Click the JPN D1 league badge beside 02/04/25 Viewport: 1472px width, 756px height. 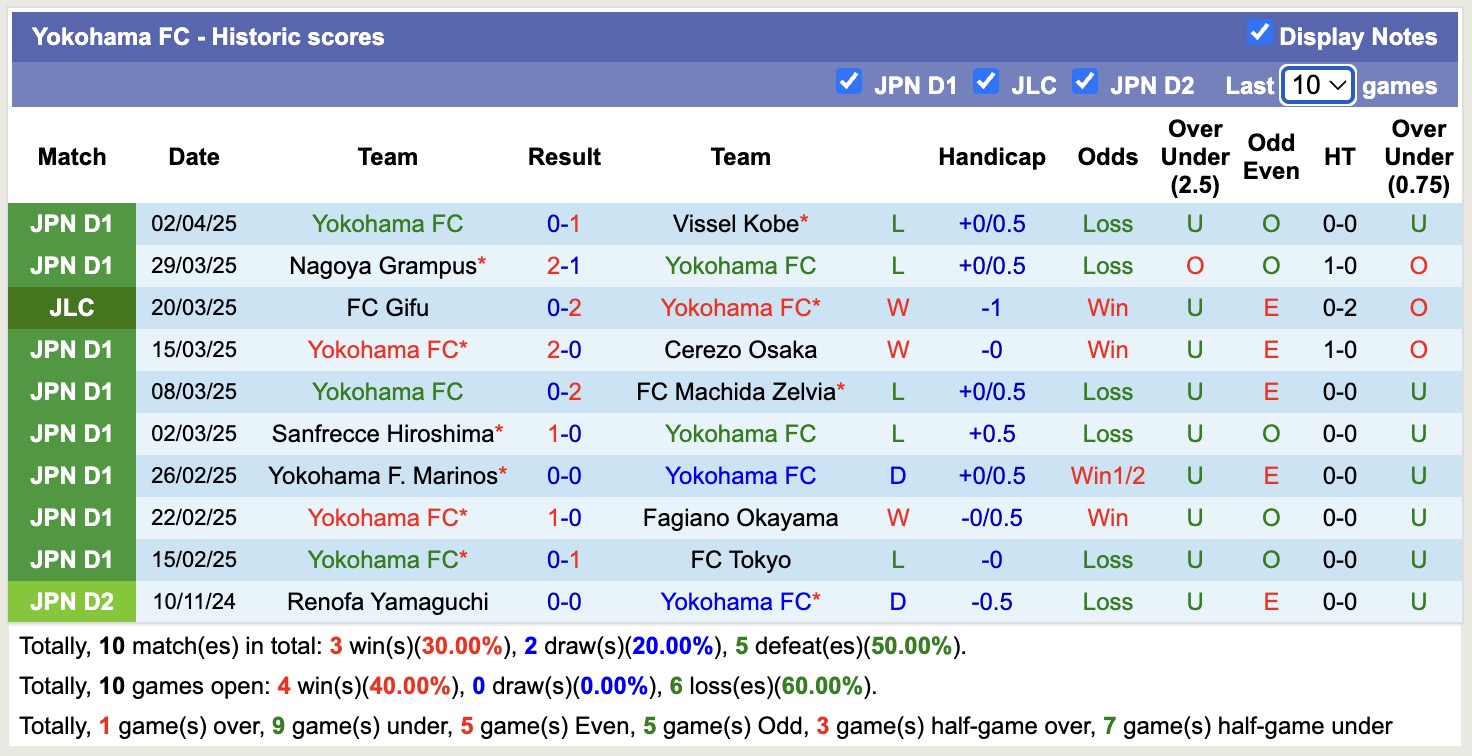pos(71,224)
